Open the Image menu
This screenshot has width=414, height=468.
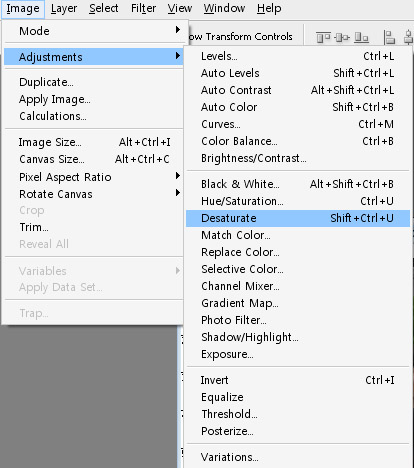[23, 9]
